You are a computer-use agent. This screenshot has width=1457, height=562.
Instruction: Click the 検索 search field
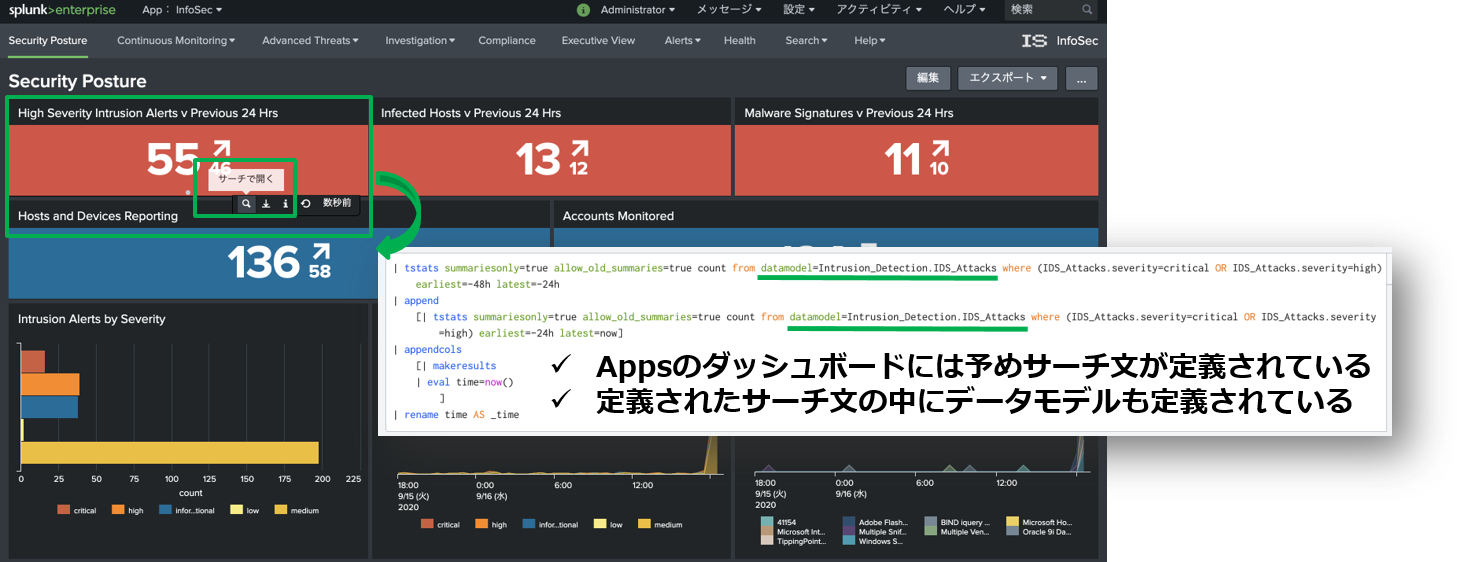pyautogui.click(x=1050, y=10)
